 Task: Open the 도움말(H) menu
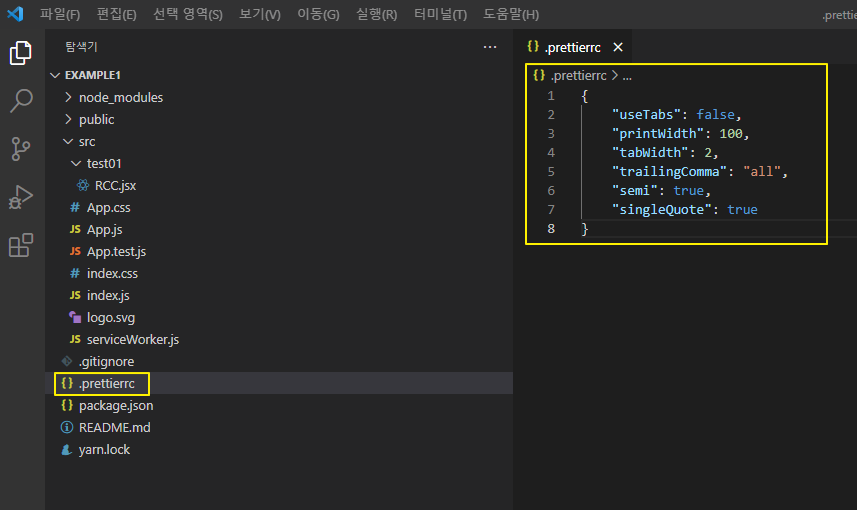pos(510,14)
